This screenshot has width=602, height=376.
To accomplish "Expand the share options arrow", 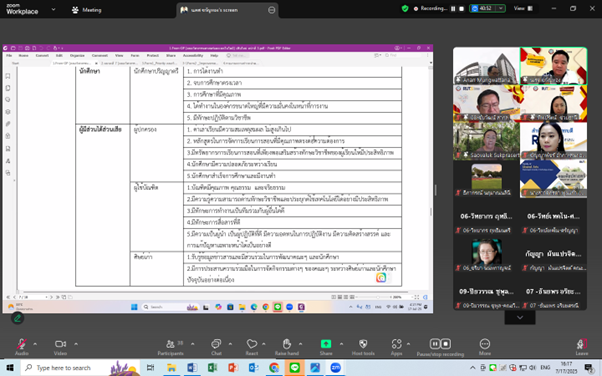I will coord(341,344).
